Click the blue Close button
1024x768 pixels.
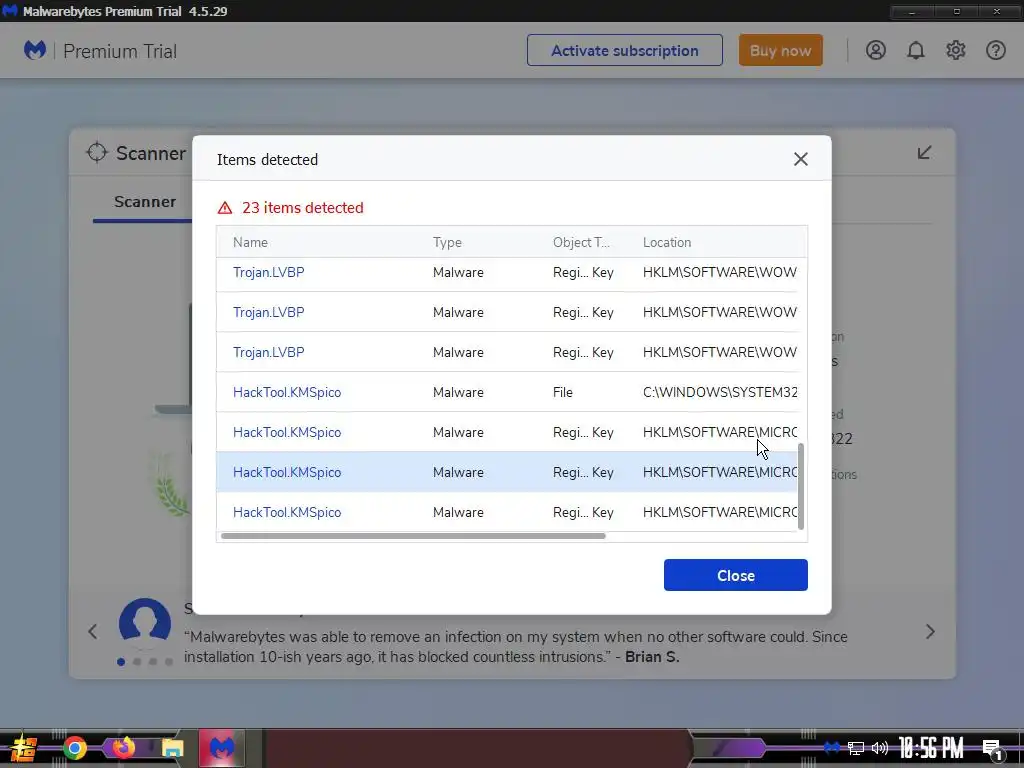735,575
